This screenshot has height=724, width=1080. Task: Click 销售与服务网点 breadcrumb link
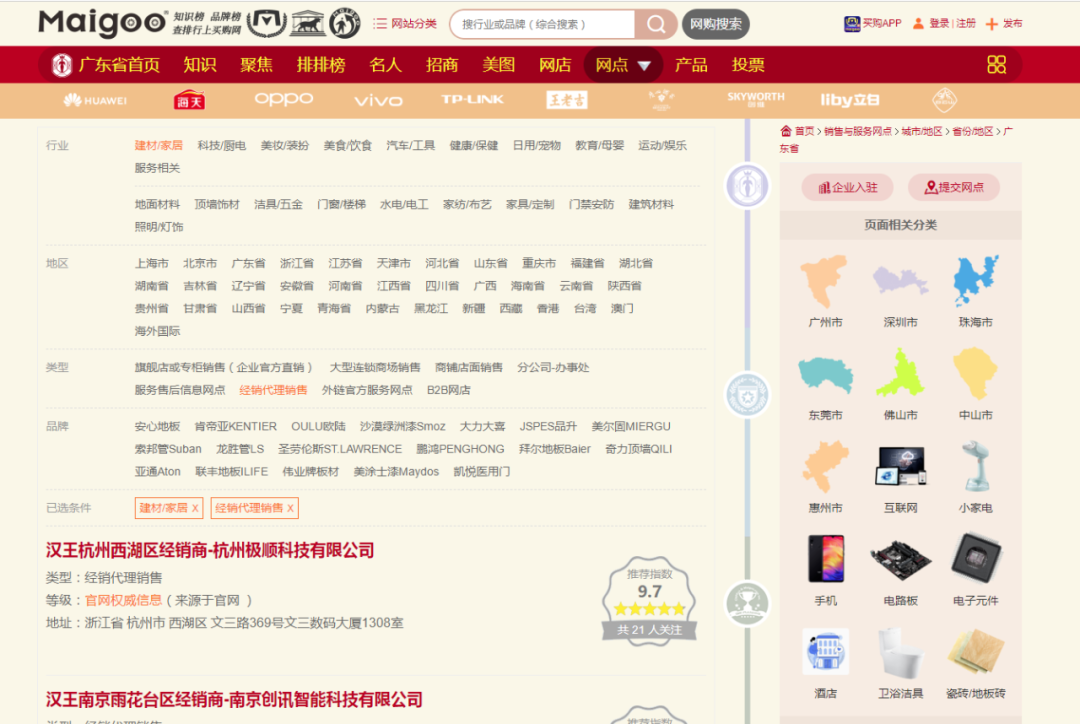[x=858, y=132]
